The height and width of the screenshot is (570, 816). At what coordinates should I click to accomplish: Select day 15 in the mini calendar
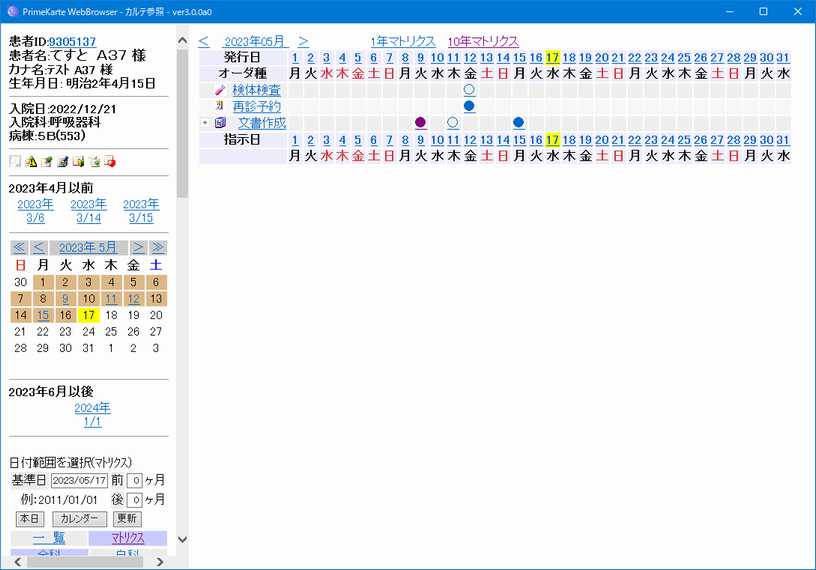pyautogui.click(x=43, y=315)
